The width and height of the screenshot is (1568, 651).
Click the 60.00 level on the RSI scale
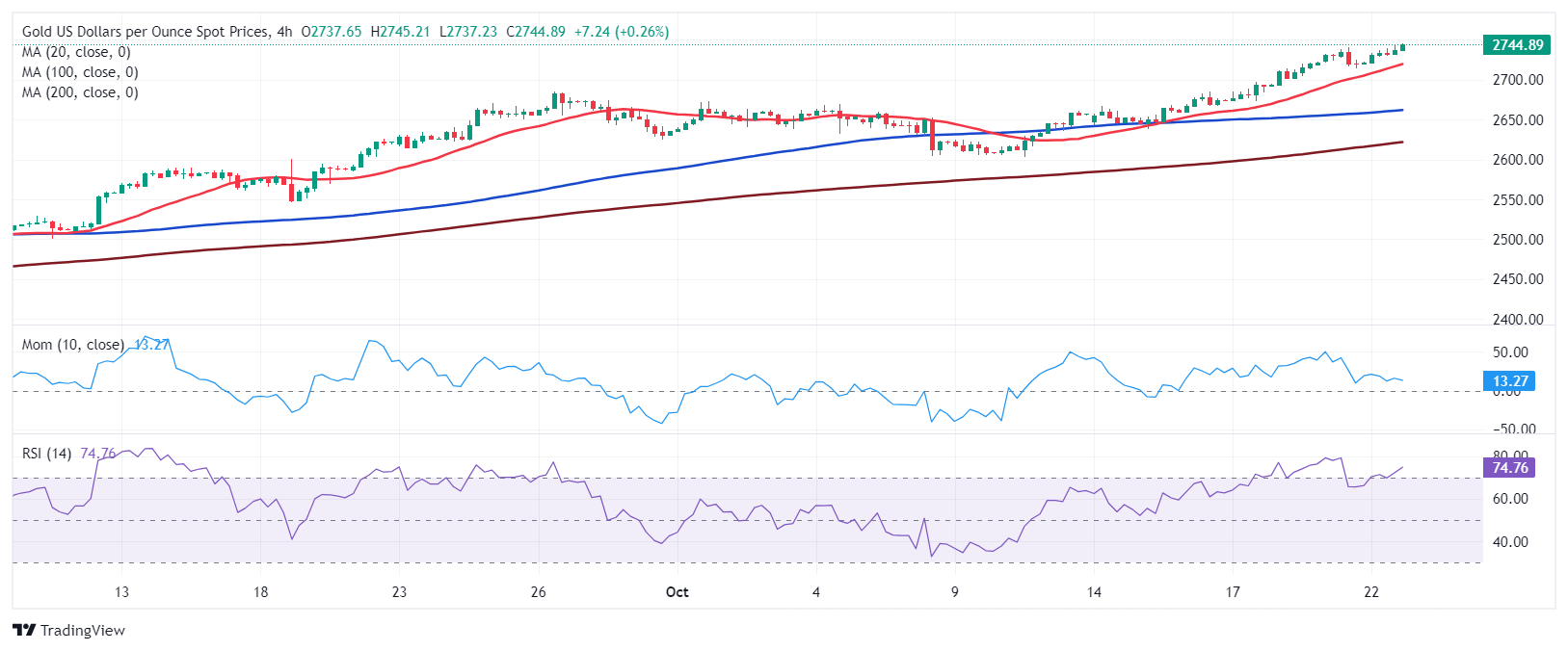point(1510,499)
